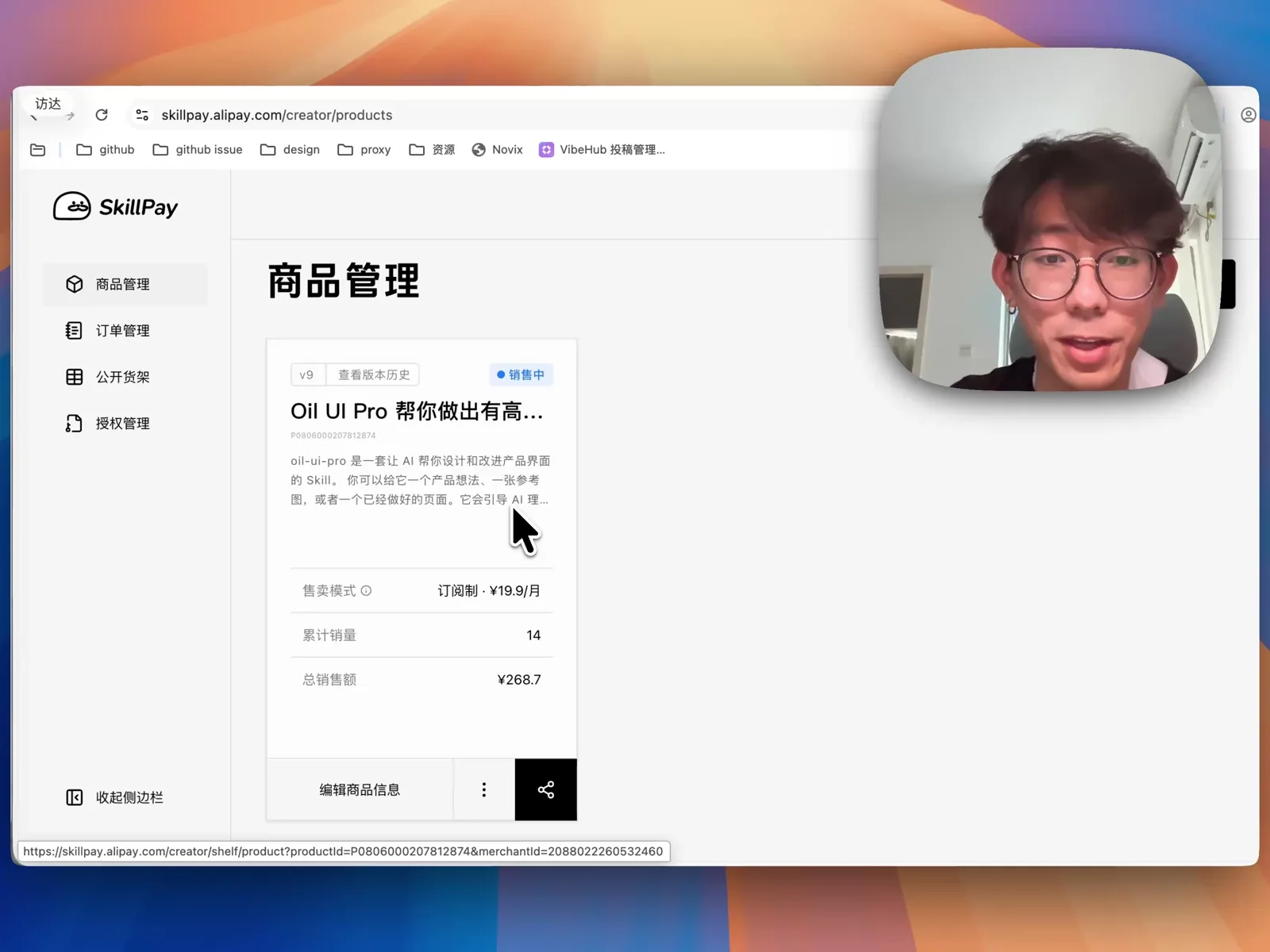Click the product description text
The height and width of the screenshot is (952, 1270).
(x=420, y=480)
